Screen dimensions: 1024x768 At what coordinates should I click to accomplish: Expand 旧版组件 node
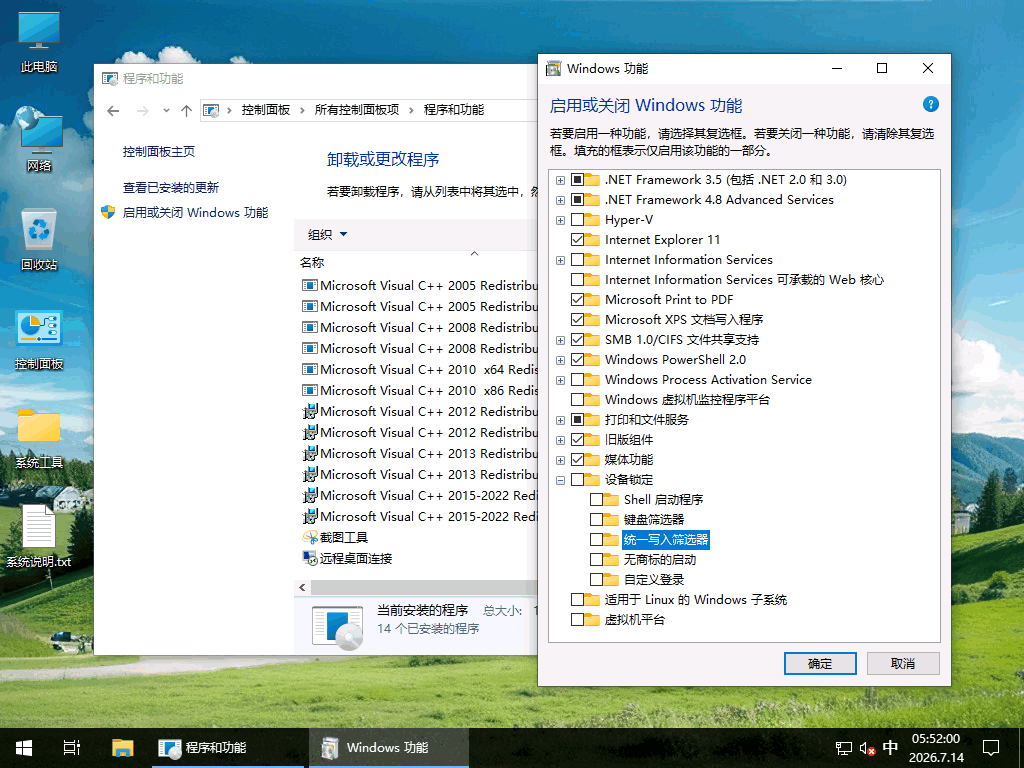pyautogui.click(x=560, y=440)
